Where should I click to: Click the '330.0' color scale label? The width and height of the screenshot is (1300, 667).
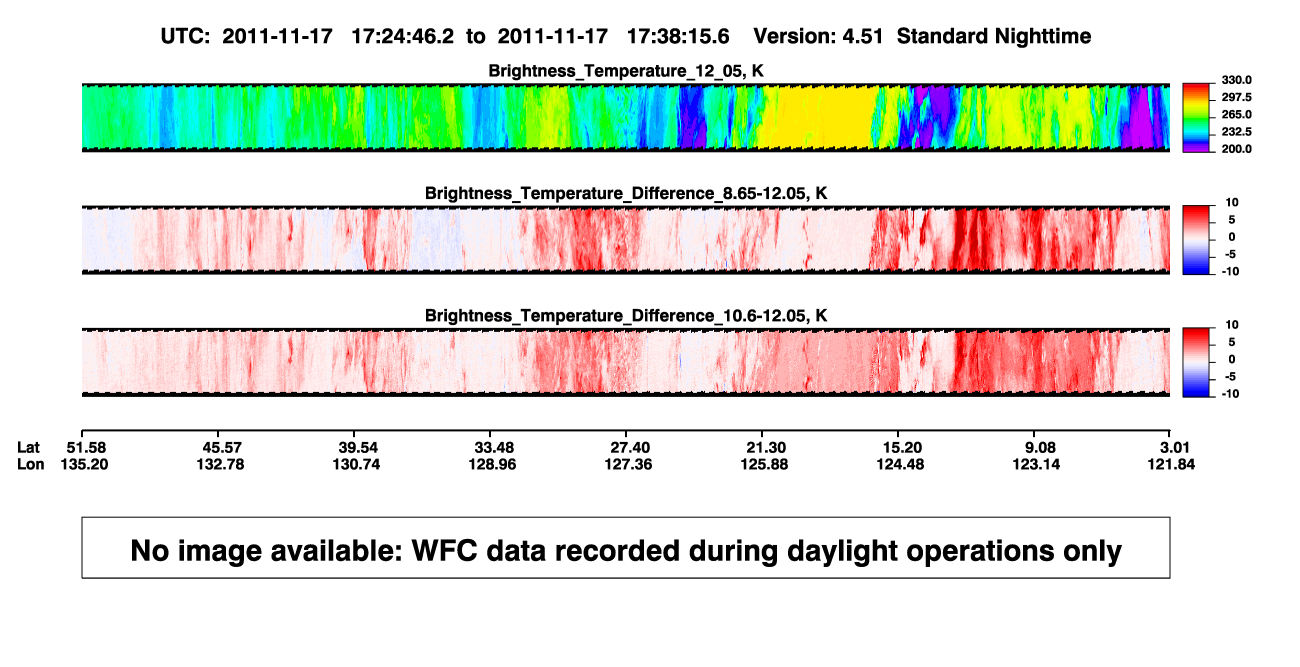1238,80
